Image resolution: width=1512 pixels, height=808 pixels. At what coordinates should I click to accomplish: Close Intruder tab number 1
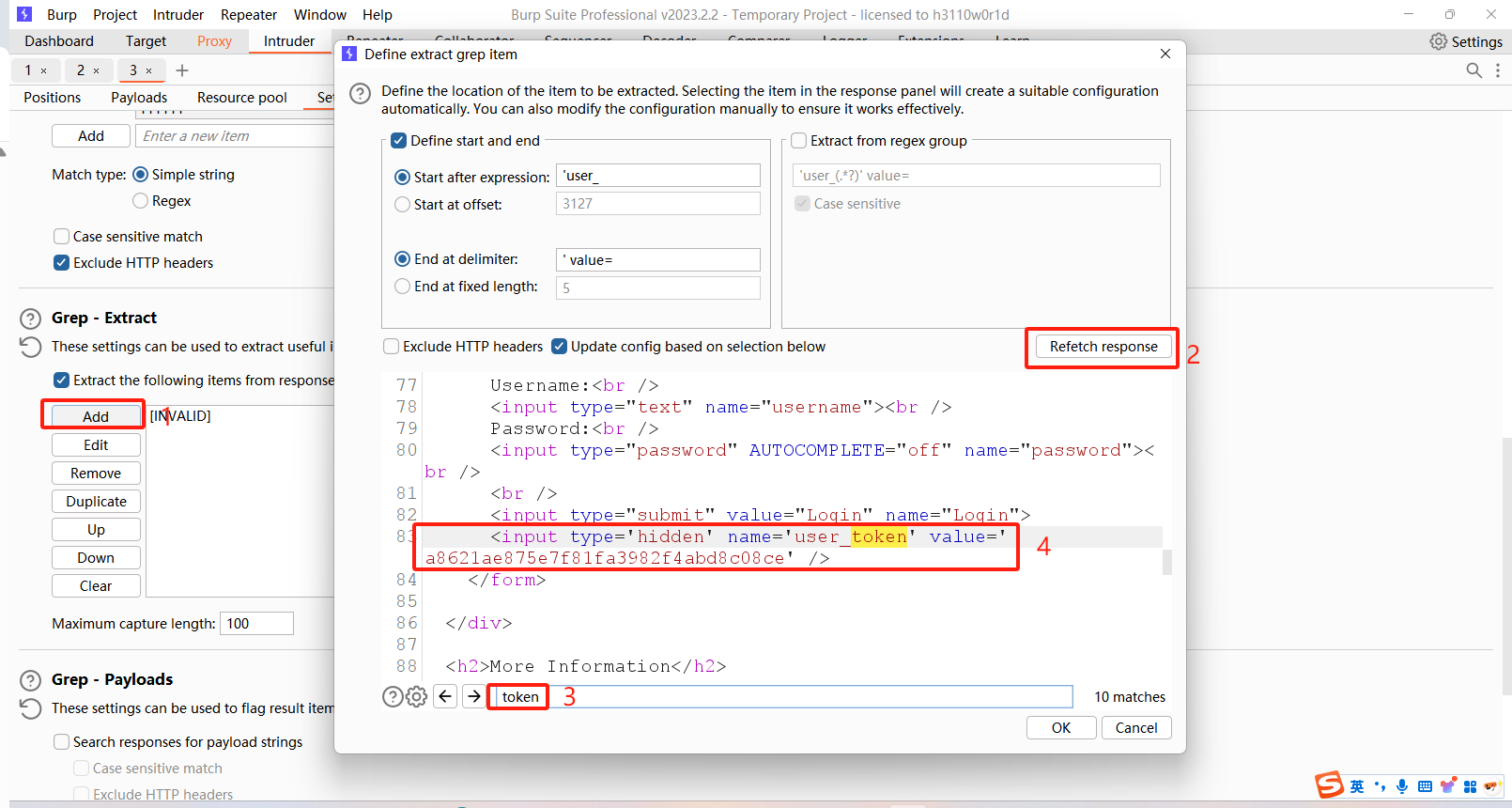[x=43, y=70]
